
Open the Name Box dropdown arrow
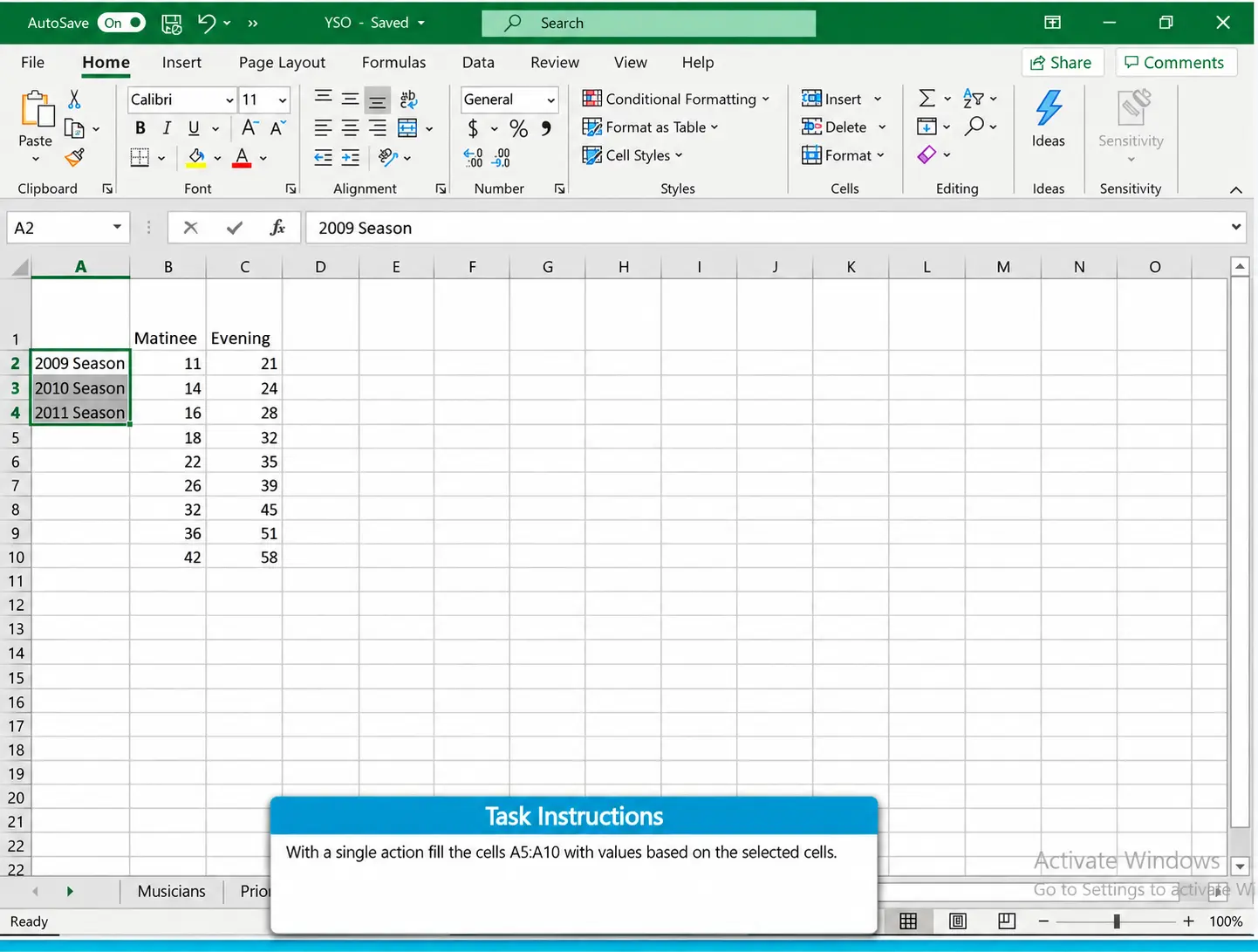(117, 227)
